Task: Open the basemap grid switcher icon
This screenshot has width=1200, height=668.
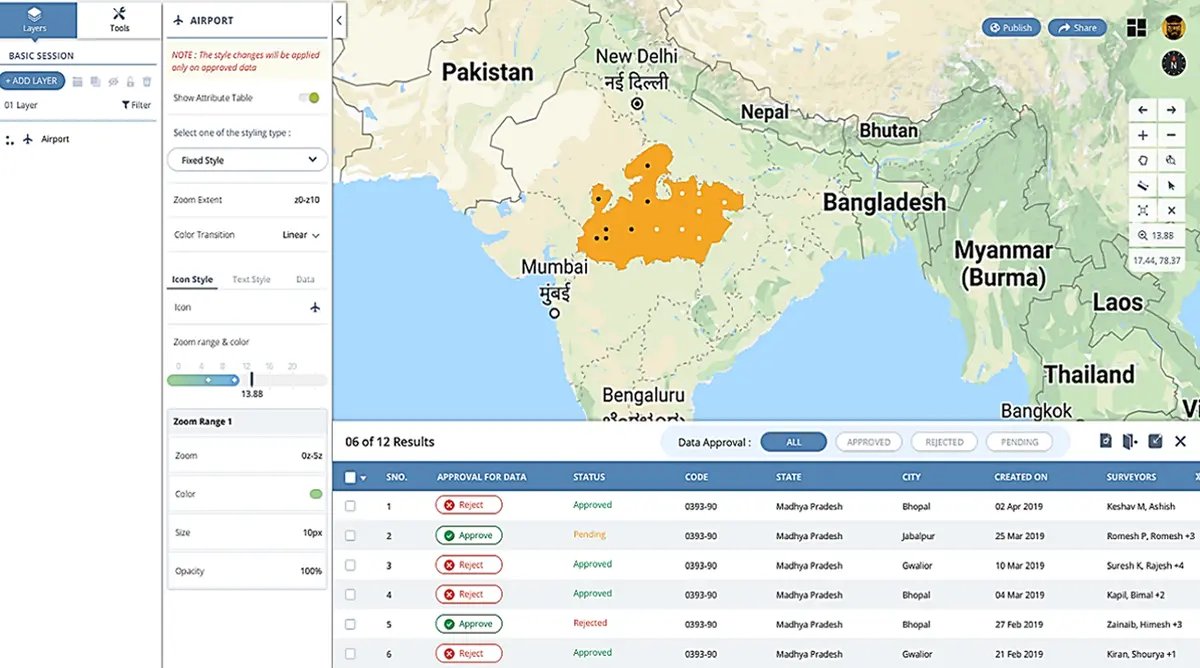Action: (1136, 28)
